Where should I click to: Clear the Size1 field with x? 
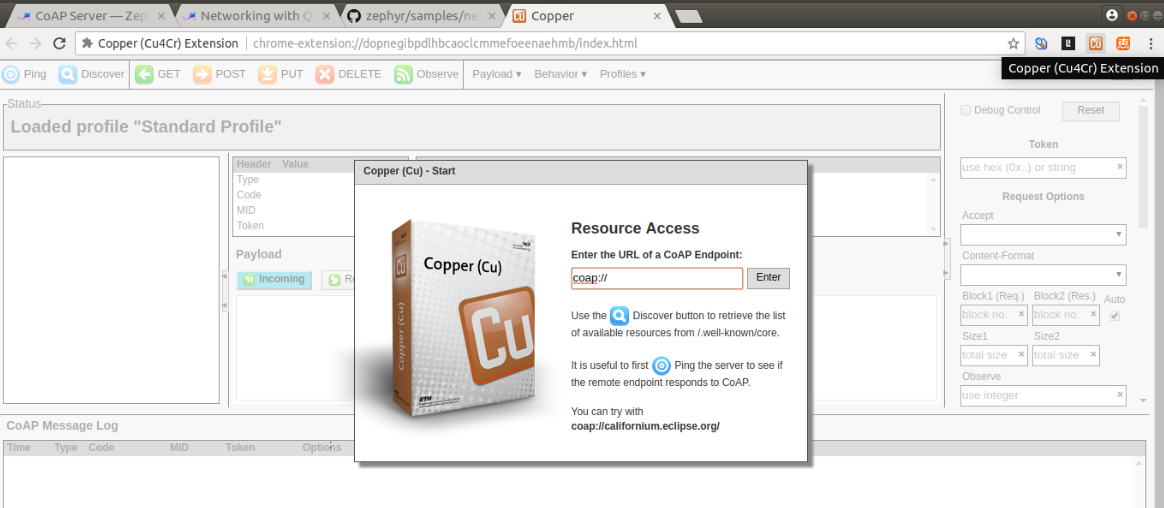pyautogui.click(x=1021, y=355)
